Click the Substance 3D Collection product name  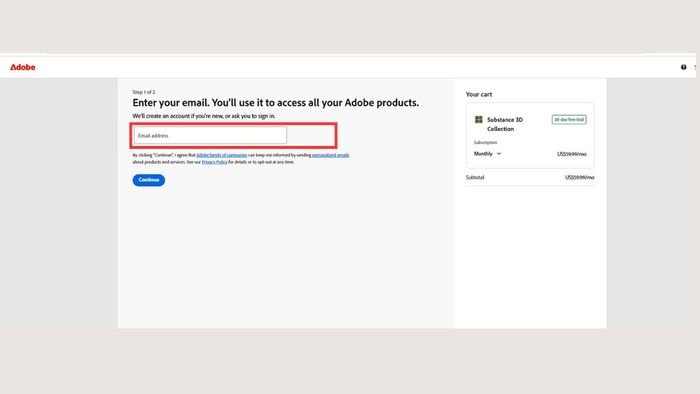(x=504, y=124)
